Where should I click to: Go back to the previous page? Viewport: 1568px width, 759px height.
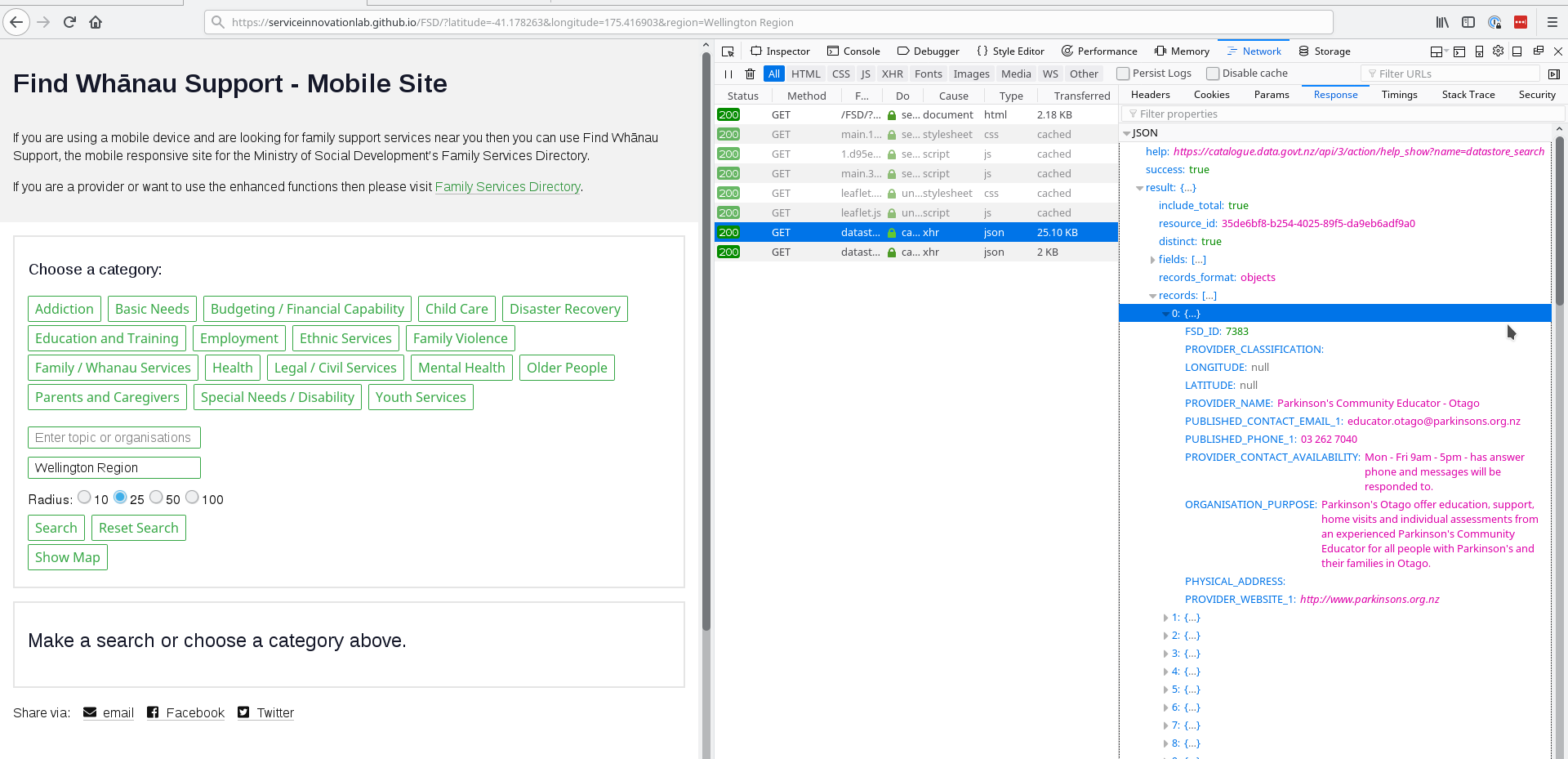pos(16,22)
